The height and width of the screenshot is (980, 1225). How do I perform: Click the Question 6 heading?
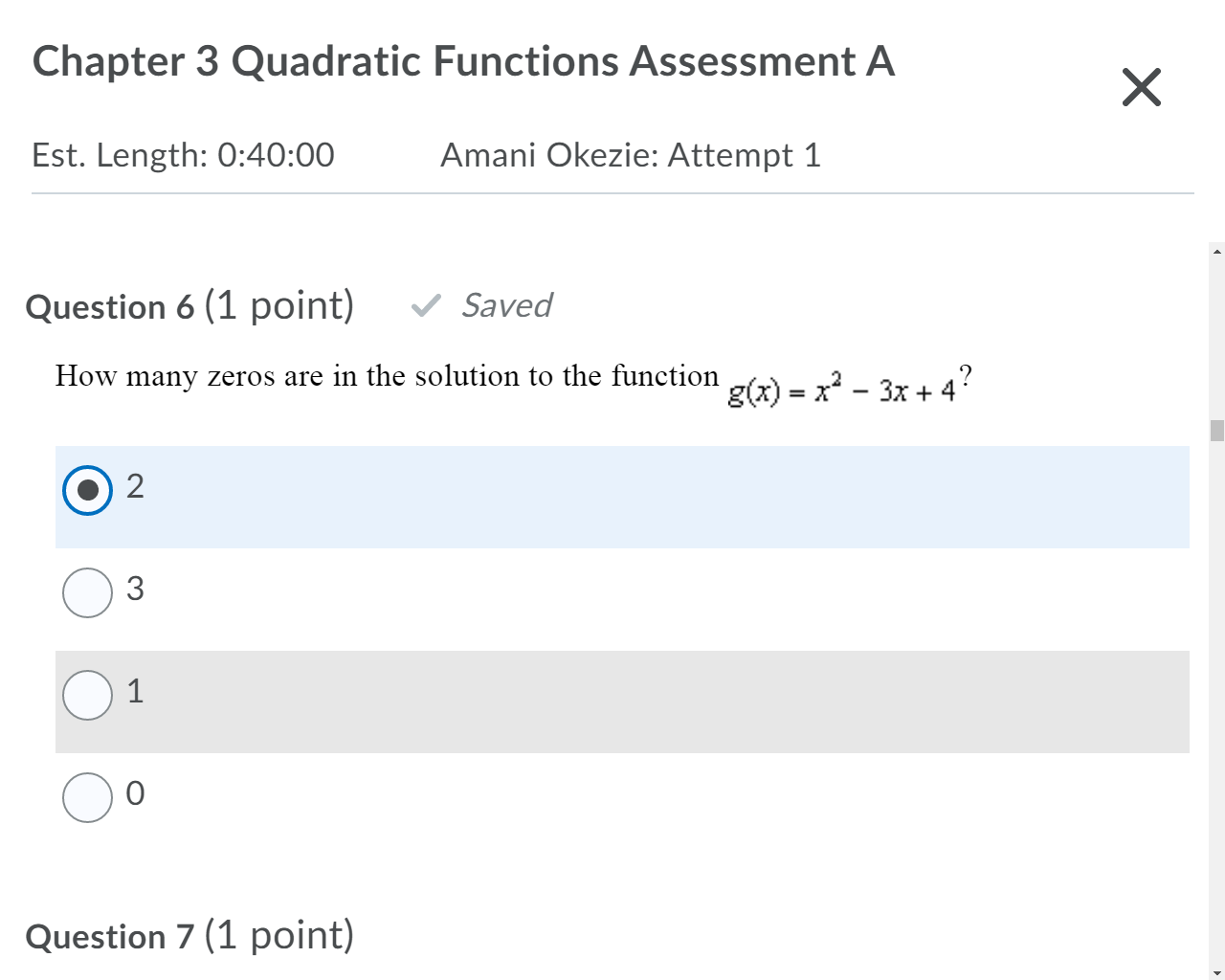(x=189, y=306)
